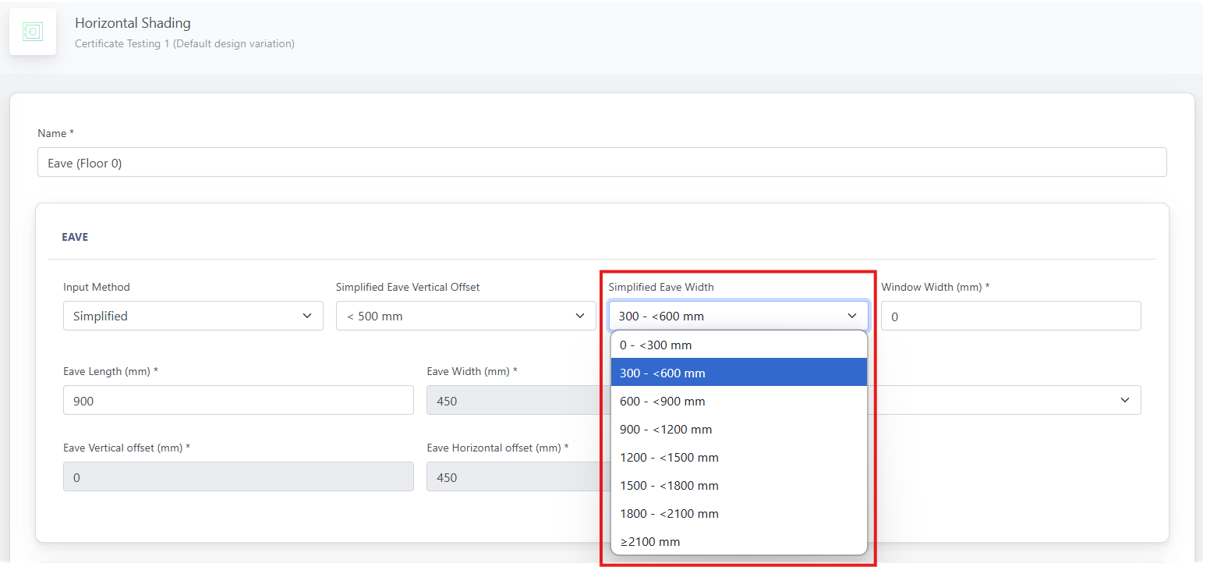Screen dimensions: 1205x570
Task: Click the EAVE section heading
Action: click(x=75, y=237)
